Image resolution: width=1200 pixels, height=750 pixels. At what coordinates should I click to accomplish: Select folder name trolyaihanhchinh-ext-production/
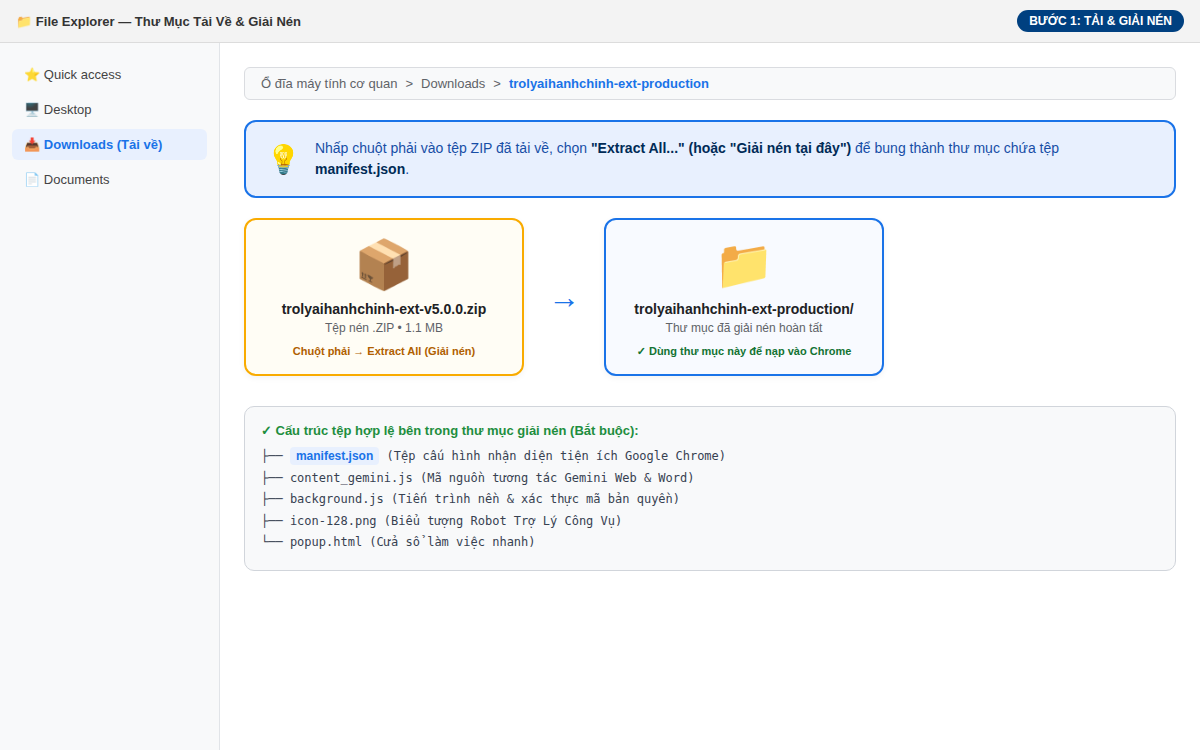click(x=744, y=309)
